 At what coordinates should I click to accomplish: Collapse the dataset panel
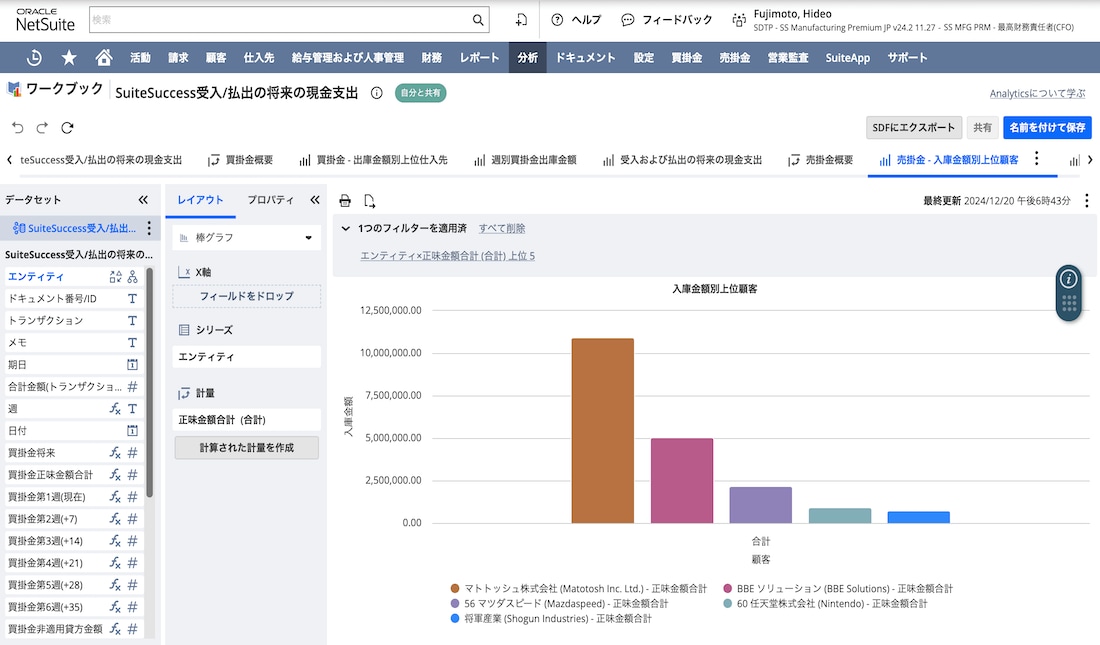[x=143, y=200]
